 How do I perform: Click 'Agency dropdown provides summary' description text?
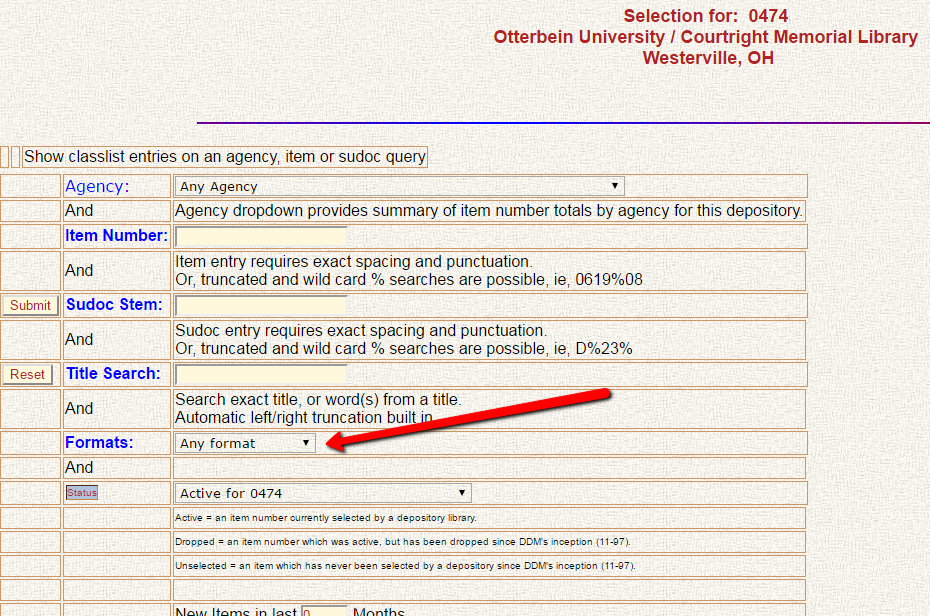pyautogui.click(x=489, y=210)
